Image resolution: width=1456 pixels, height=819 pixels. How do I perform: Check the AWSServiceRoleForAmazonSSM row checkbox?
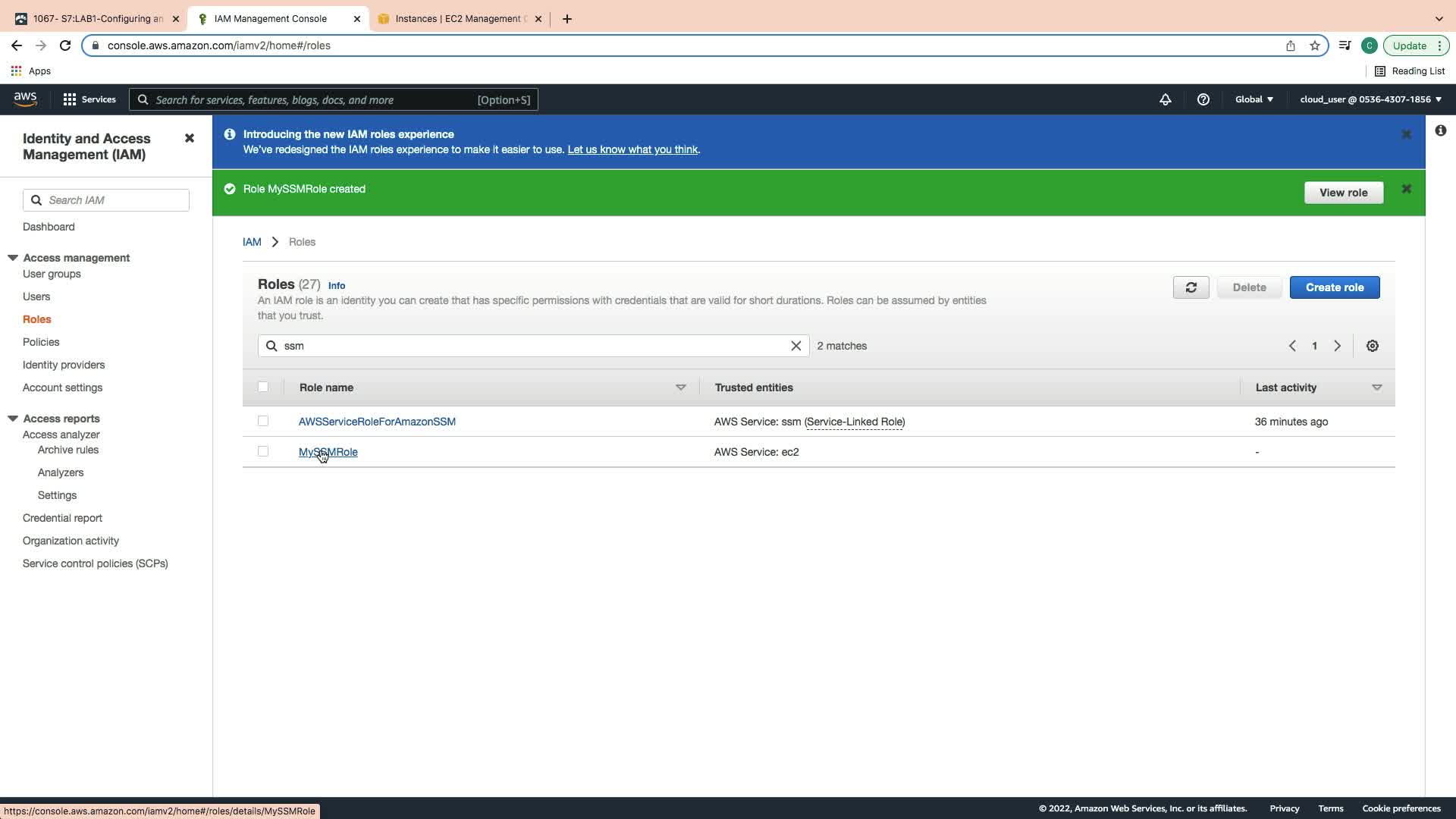point(263,421)
